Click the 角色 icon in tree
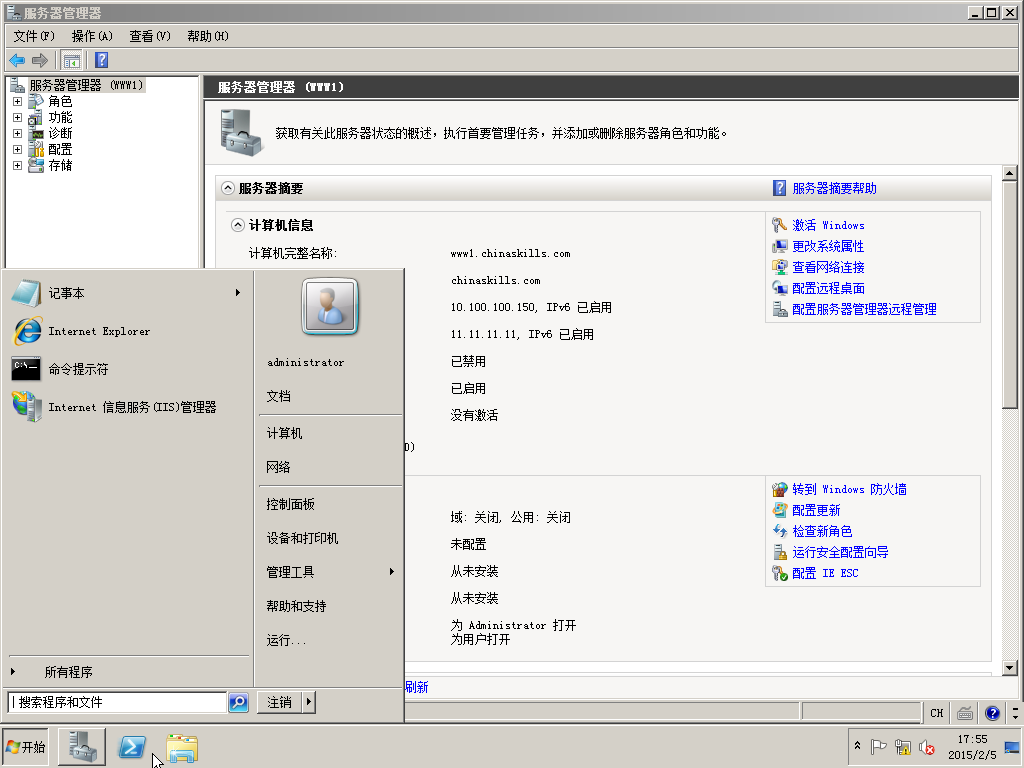 coord(36,101)
